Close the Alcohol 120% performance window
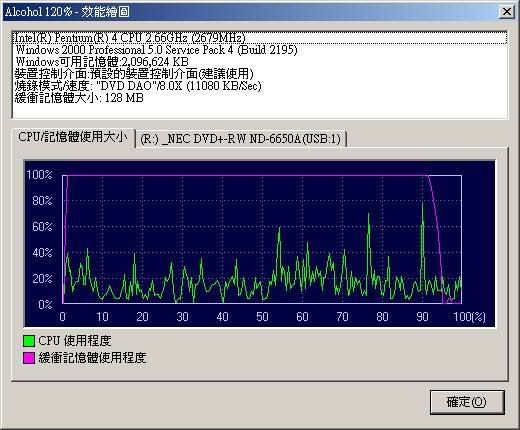520x430 pixels. pos(507,12)
